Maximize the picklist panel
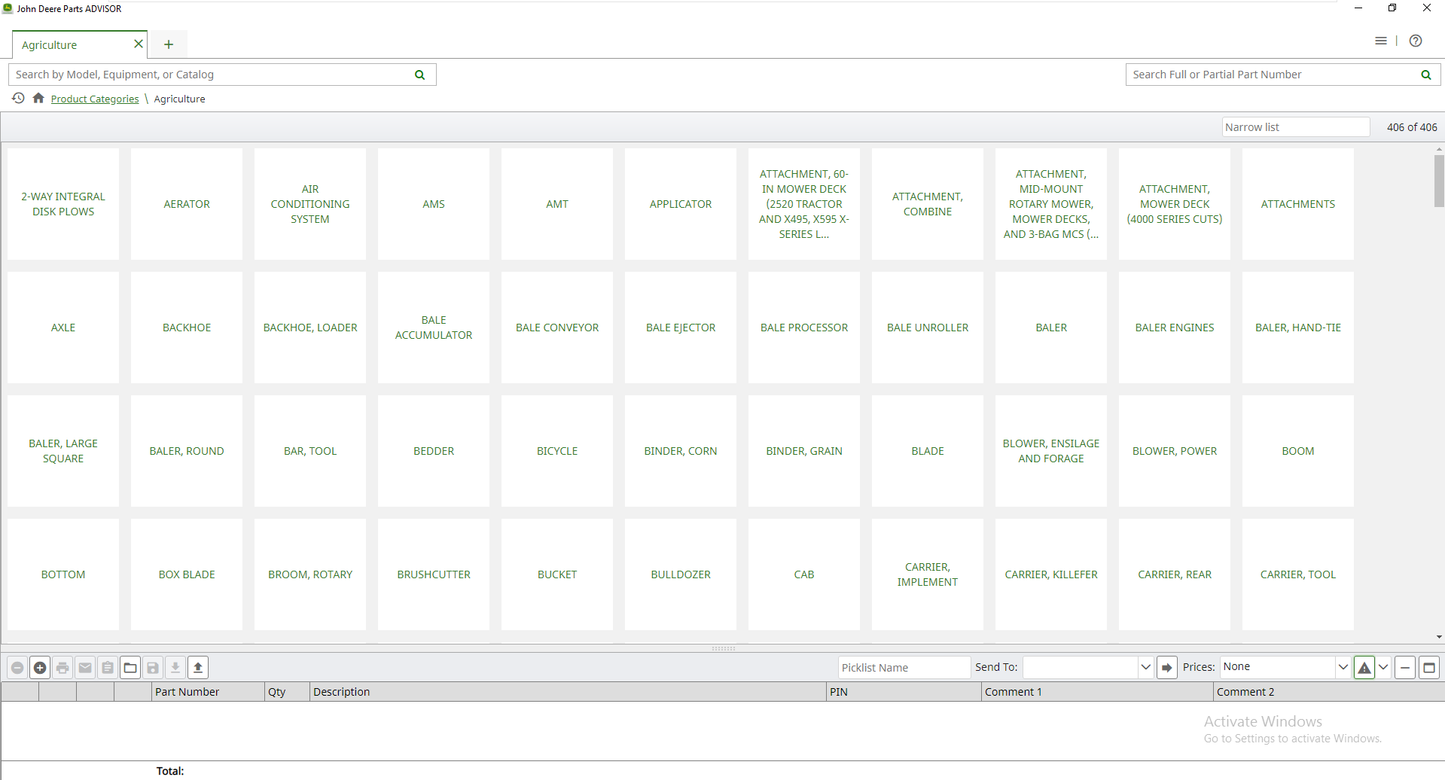 coord(1429,667)
